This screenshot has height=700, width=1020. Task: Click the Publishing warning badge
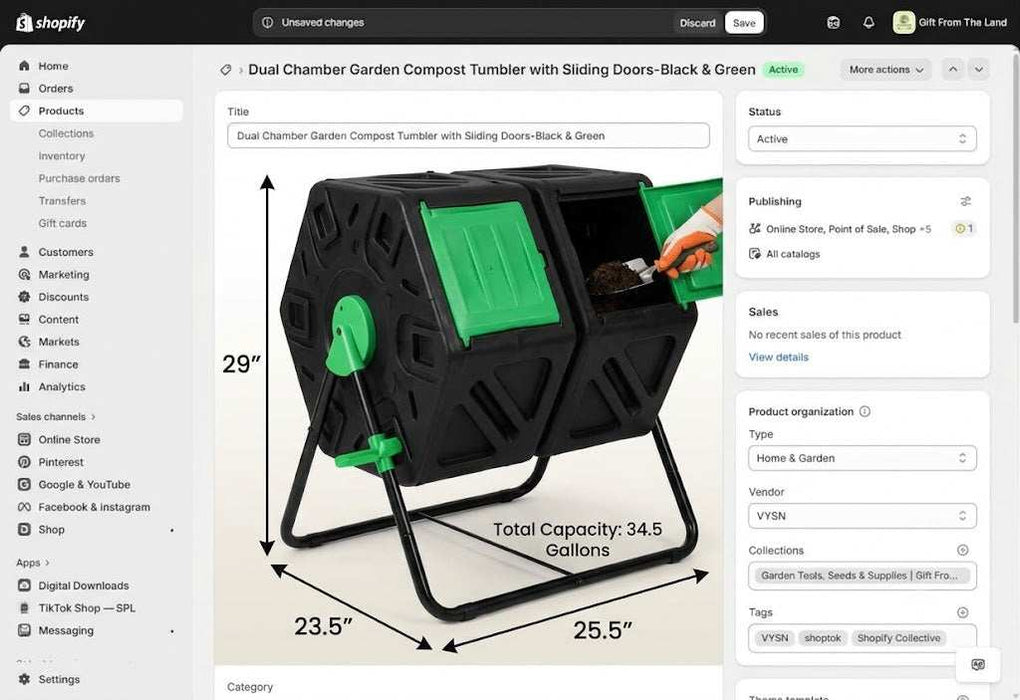[x=964, y=228]
